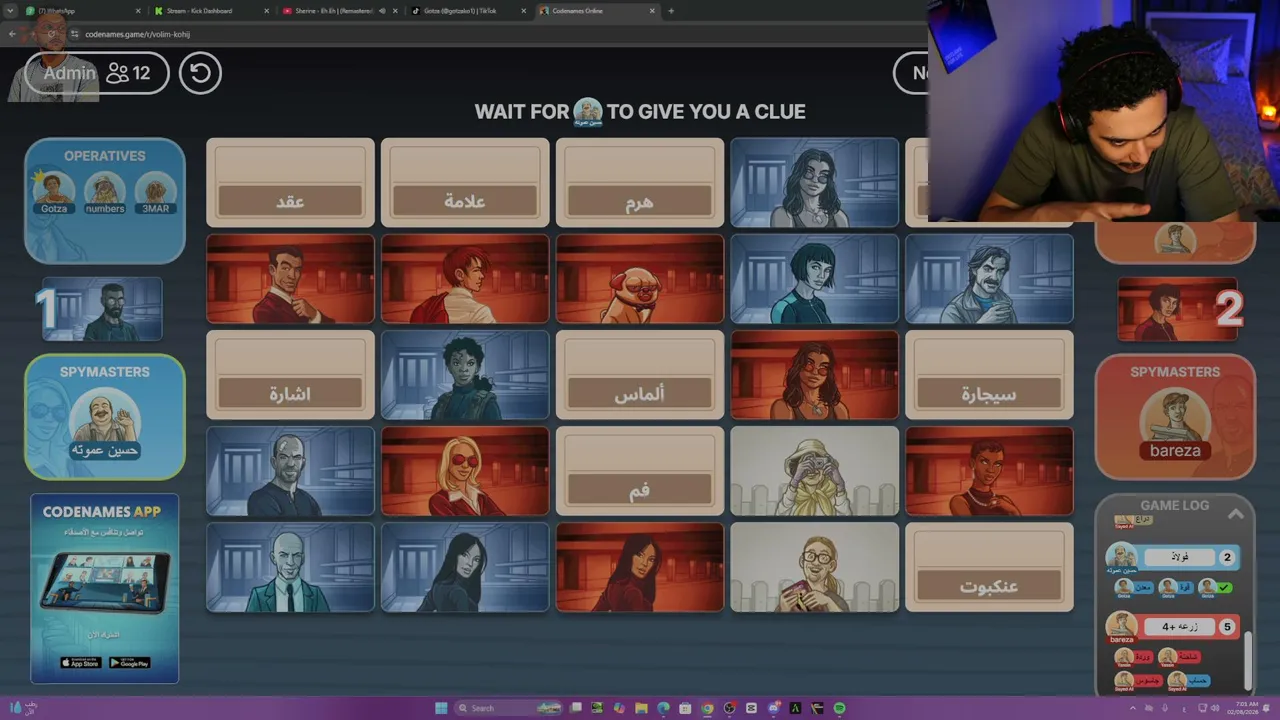Click the blue spymaster حسين عموته avatar

click(104, 424)
